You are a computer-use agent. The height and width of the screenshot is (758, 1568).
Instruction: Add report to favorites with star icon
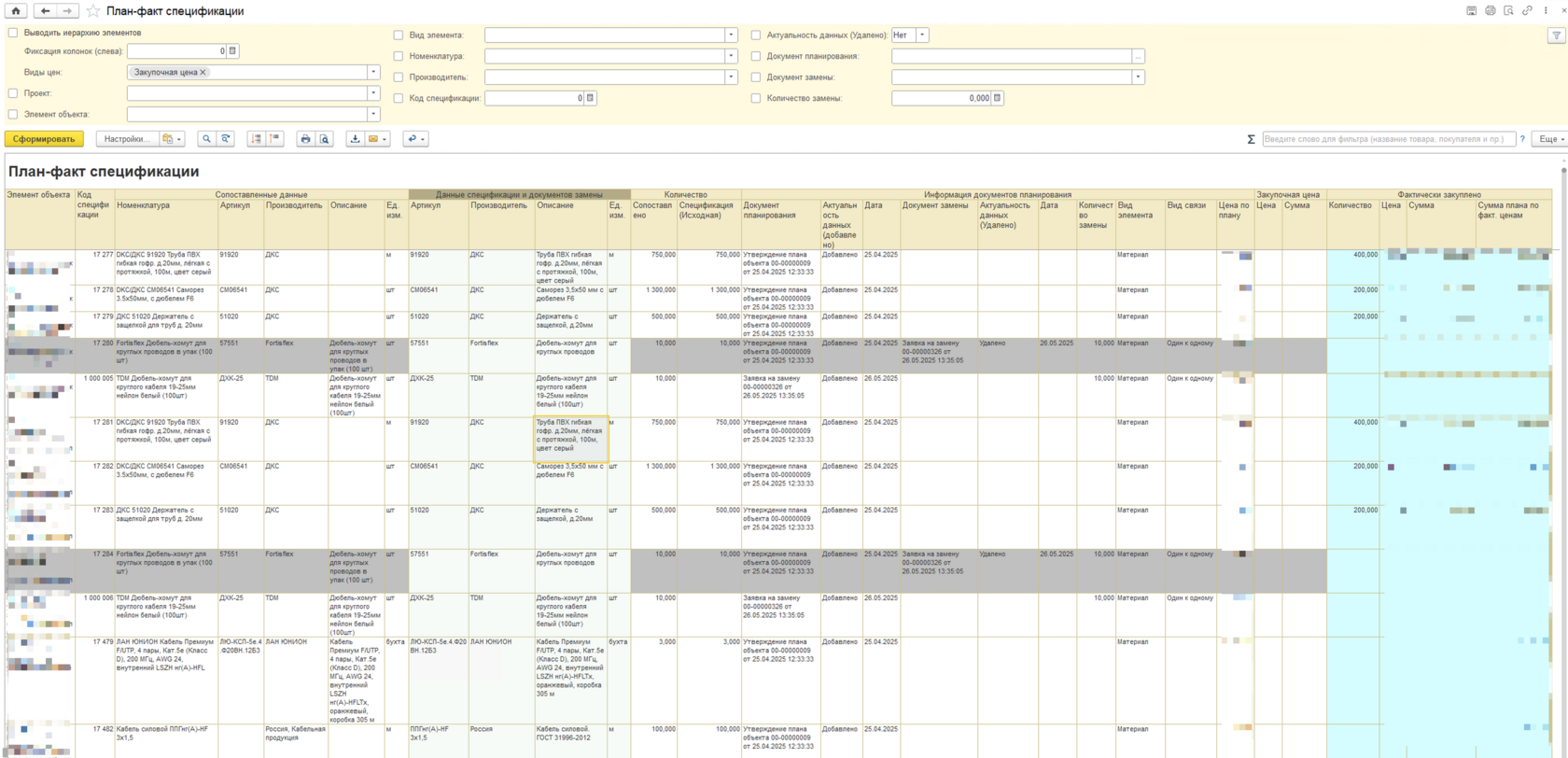93,11
